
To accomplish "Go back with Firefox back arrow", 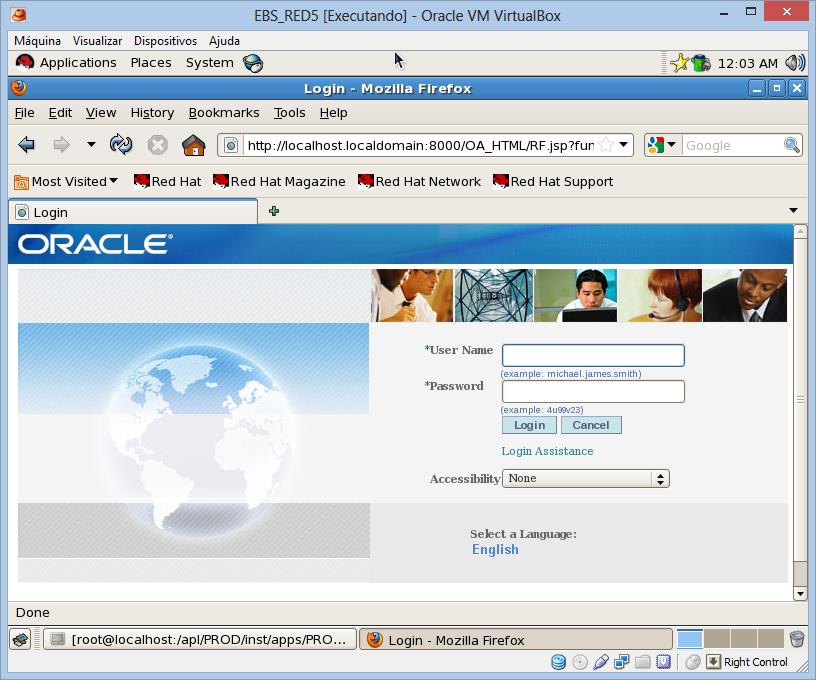I will 26,145.
